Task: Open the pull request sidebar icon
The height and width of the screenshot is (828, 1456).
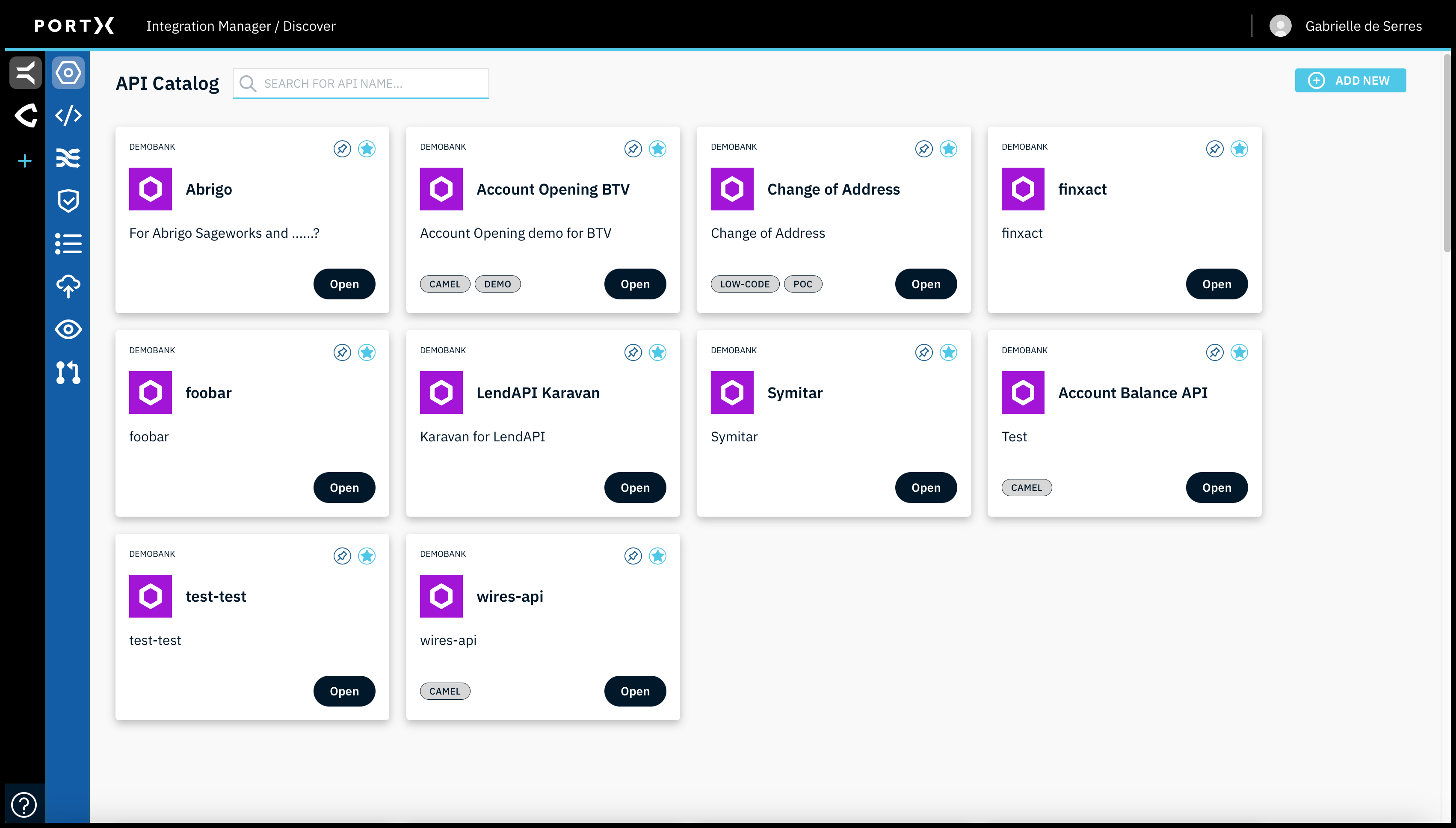Action: 68,372
